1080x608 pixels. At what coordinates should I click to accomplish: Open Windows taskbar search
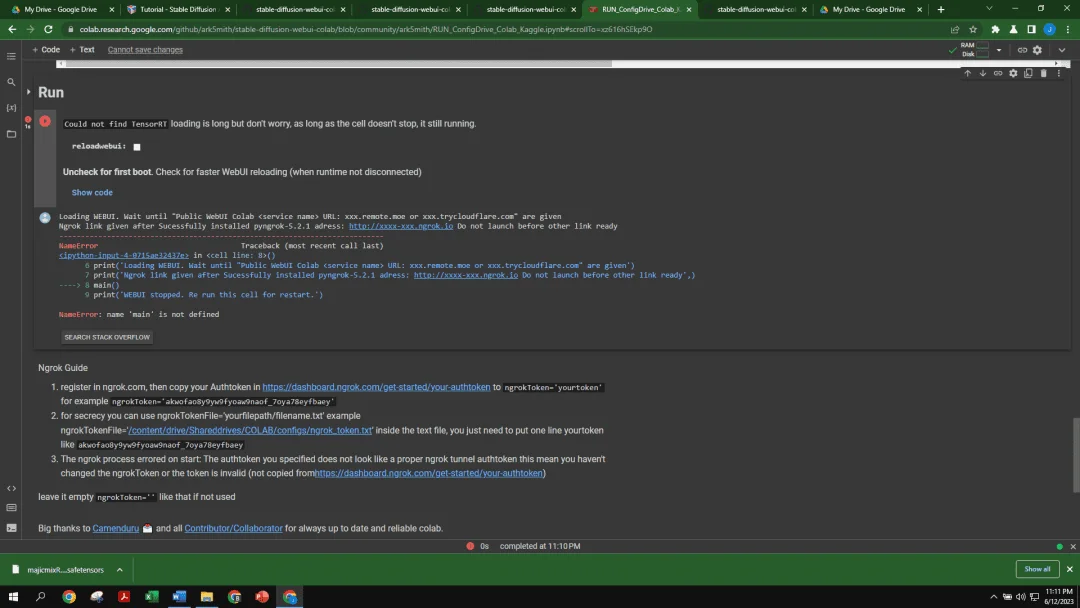41,597
